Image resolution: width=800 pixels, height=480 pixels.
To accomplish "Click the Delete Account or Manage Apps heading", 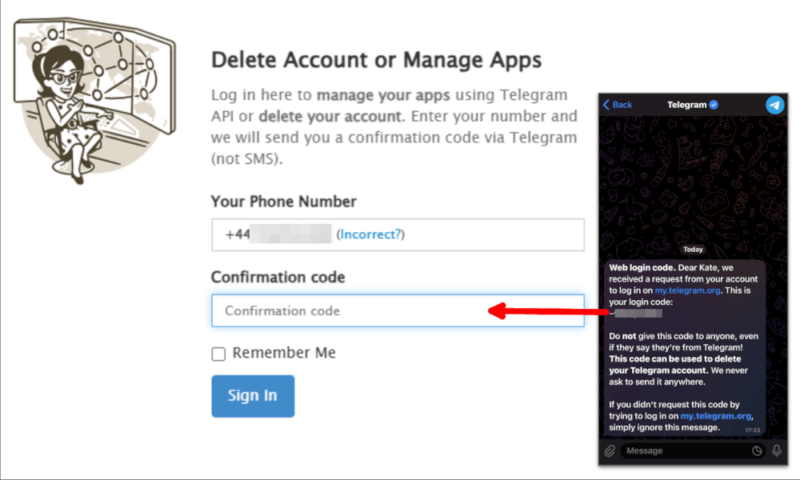I will click(376, 60).
